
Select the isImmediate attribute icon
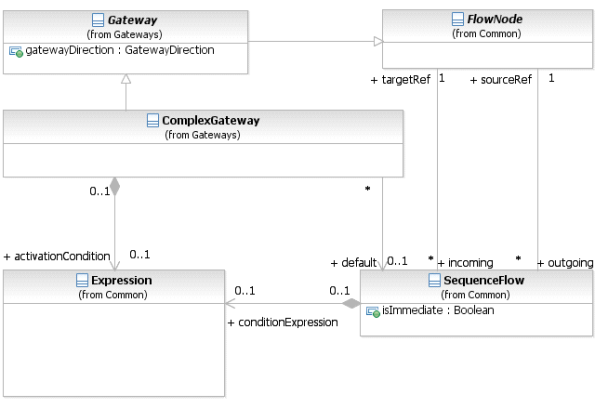point(373,312)
